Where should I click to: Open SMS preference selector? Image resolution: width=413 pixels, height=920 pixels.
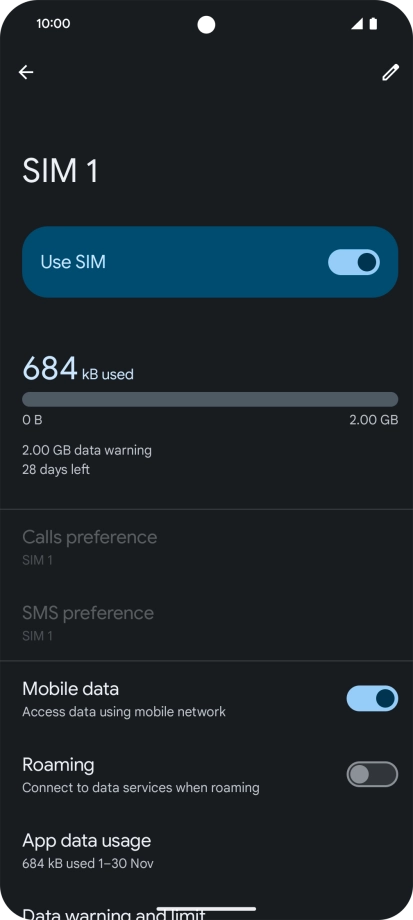[206, 623]
